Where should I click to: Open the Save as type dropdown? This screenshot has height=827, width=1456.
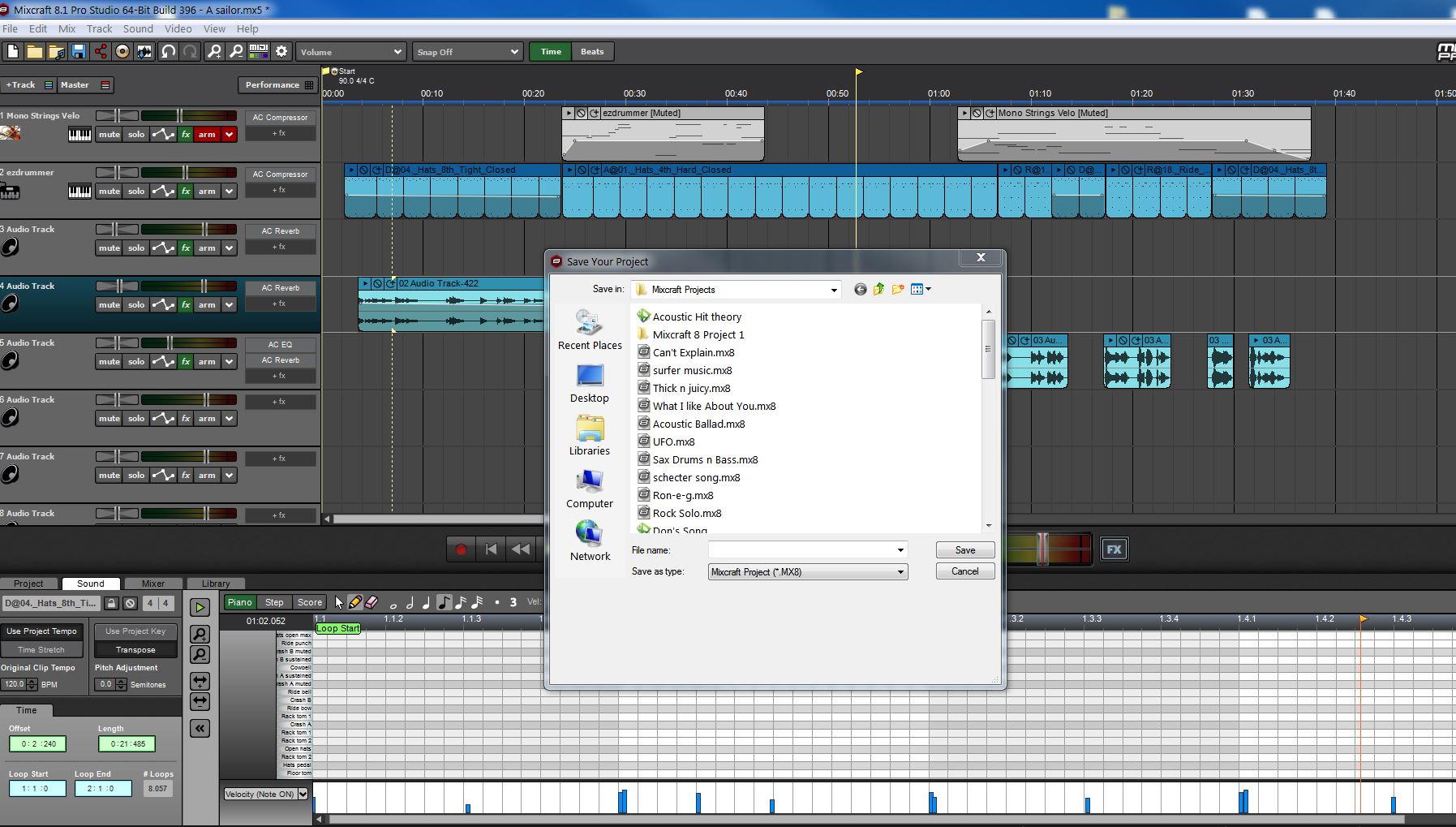[x=808, y=572]
